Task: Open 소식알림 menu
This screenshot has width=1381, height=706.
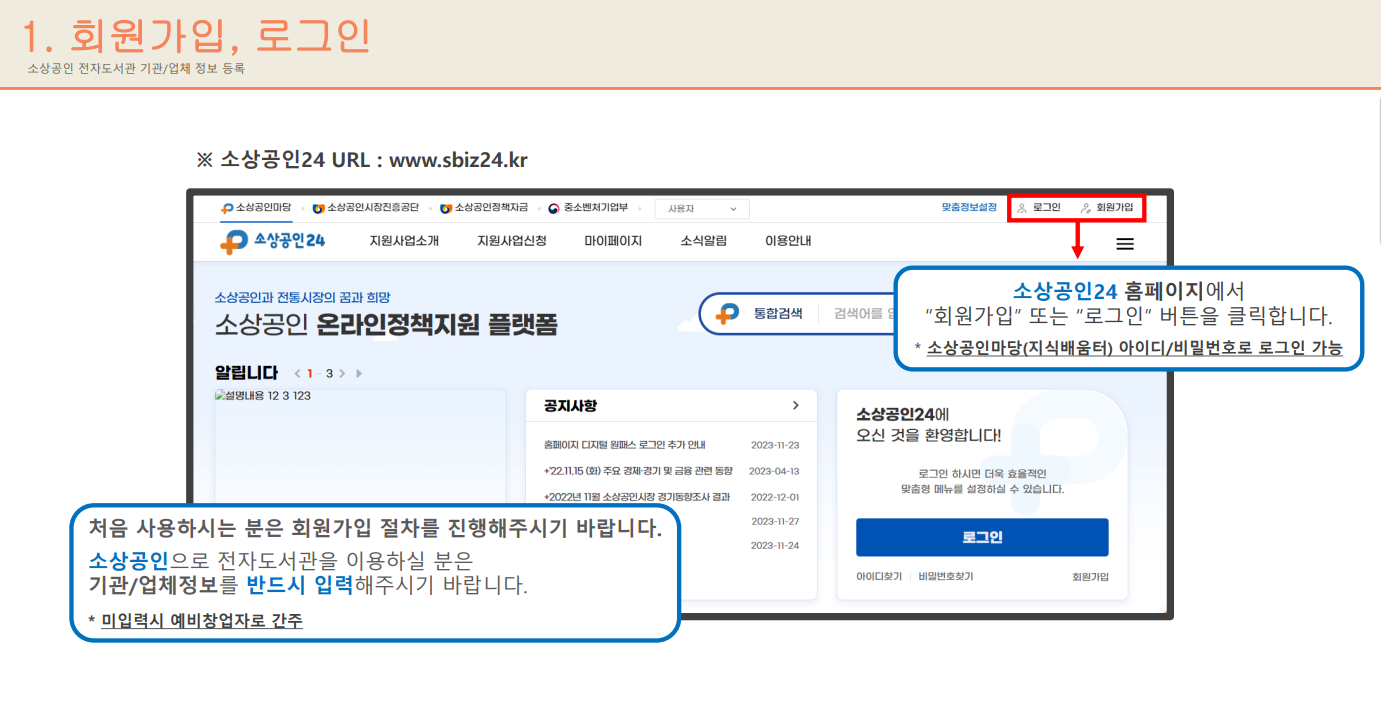Action: 704,241
